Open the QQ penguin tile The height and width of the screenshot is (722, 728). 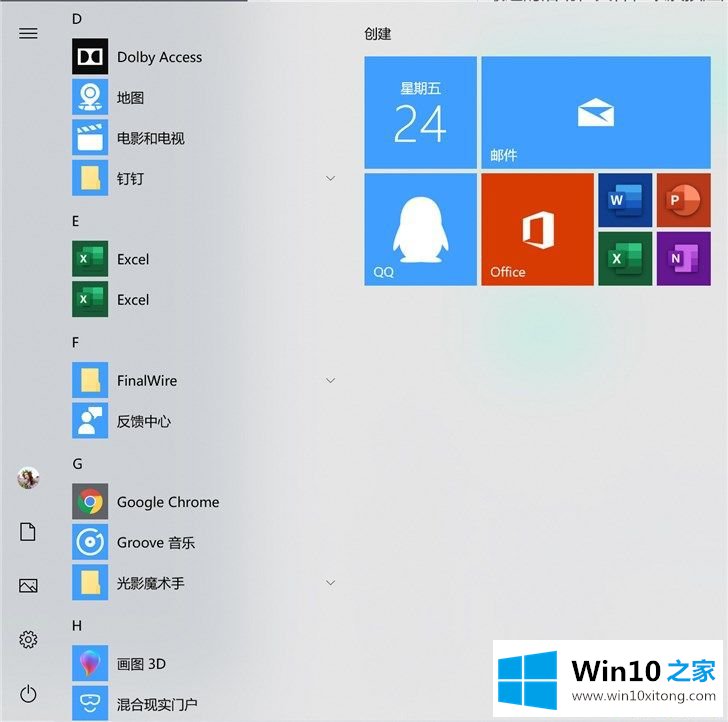point(420,229)
